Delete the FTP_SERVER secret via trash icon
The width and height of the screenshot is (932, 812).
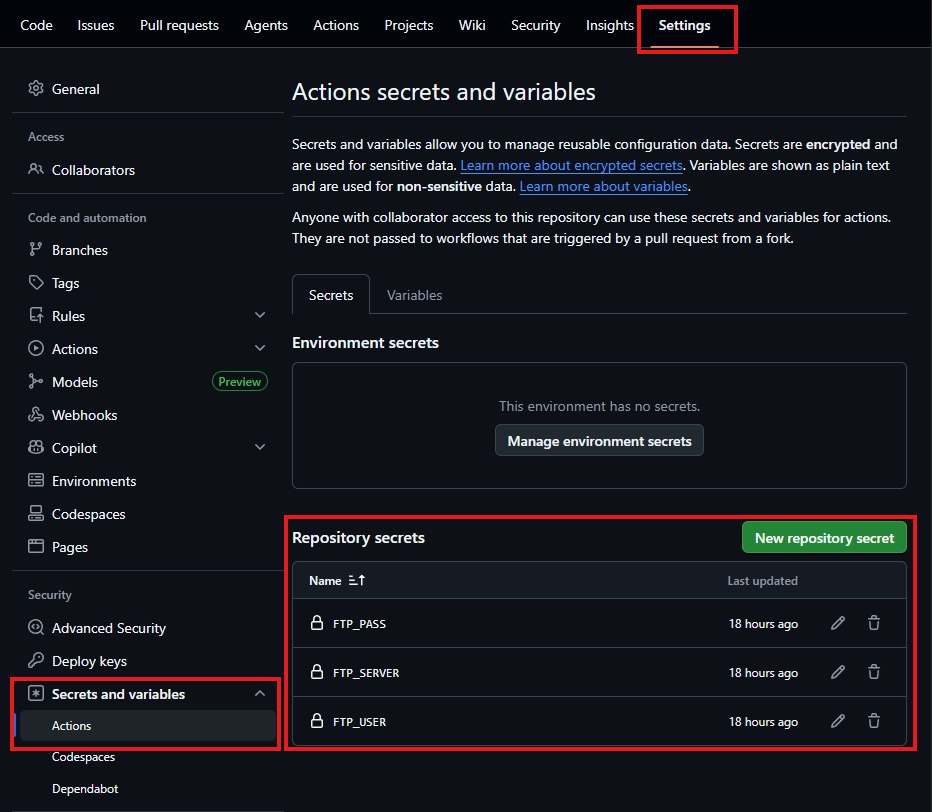[874, 672]
